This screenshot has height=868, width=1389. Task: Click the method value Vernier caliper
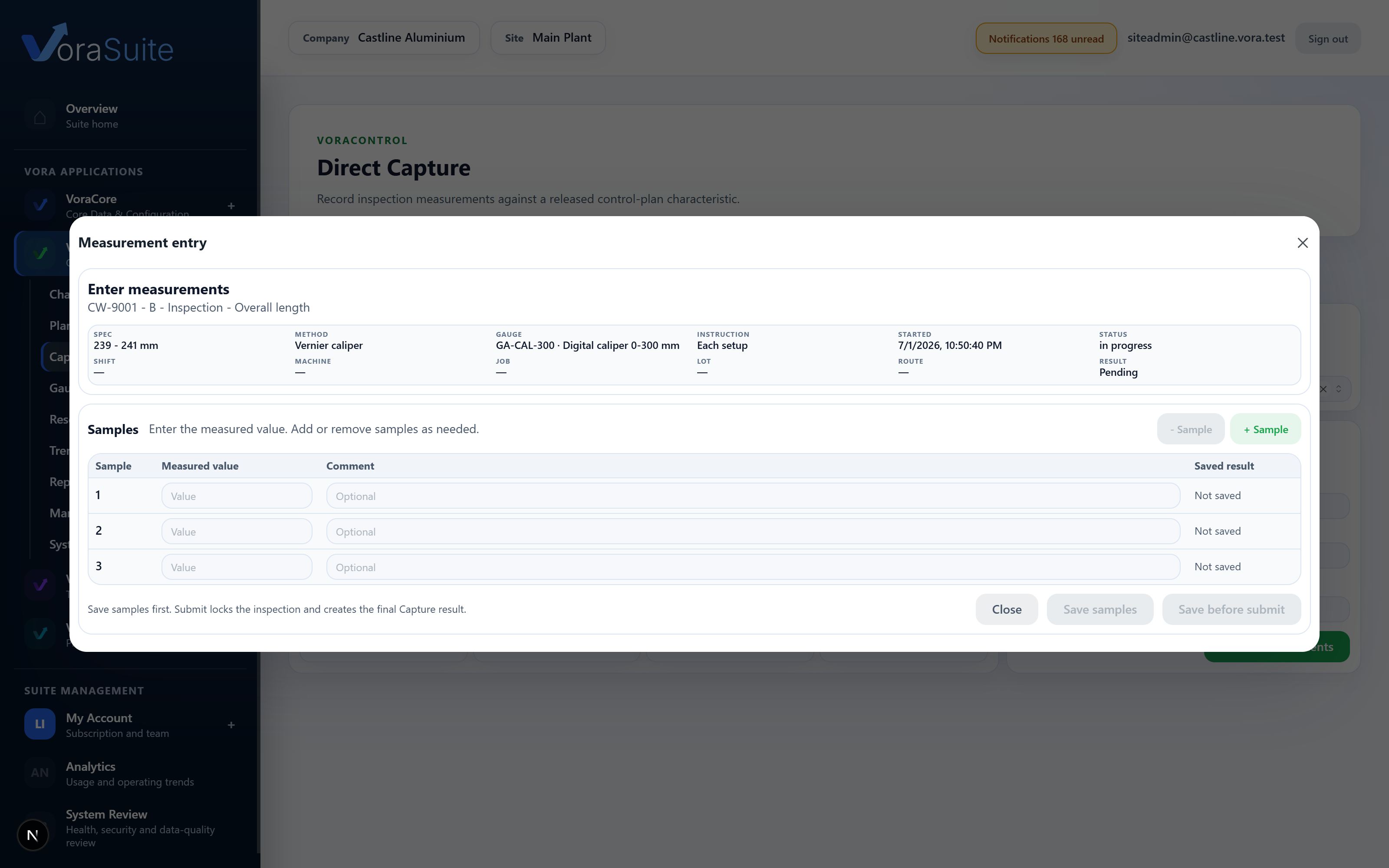click(x=329, y=345)
